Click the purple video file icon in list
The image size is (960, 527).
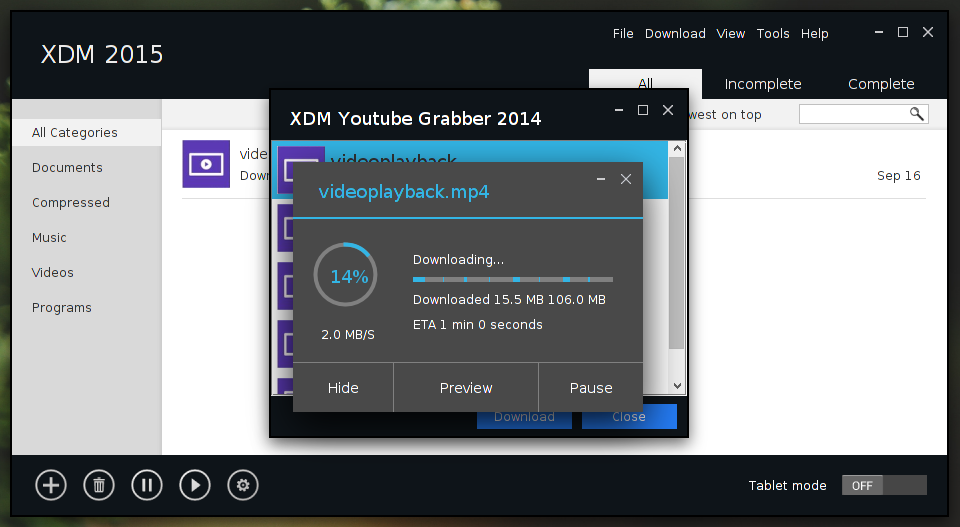(206, 164)
